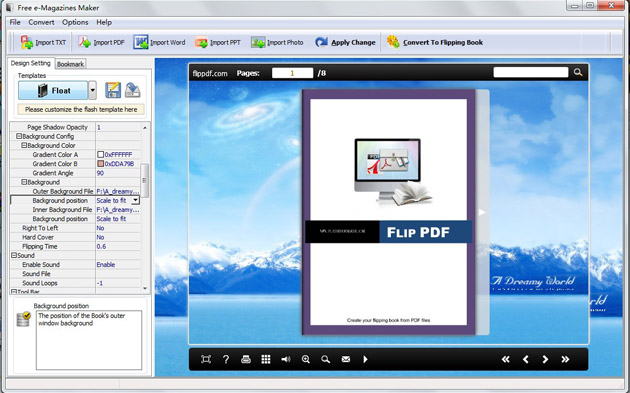Click Apply Change

345,42
